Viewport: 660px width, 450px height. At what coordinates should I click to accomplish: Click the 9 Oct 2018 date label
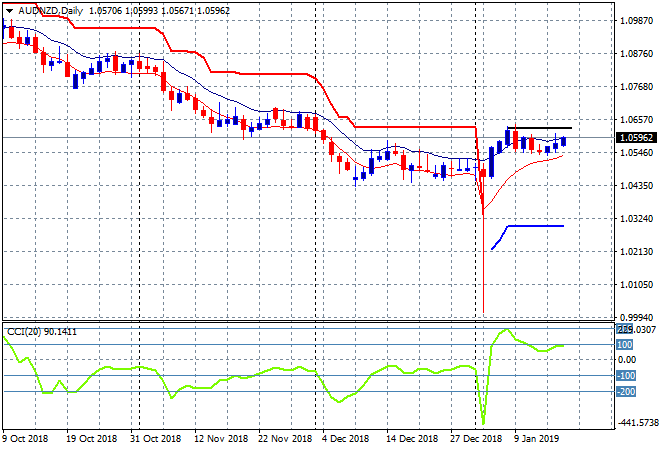pyautogui.click(x=24, y=438)
